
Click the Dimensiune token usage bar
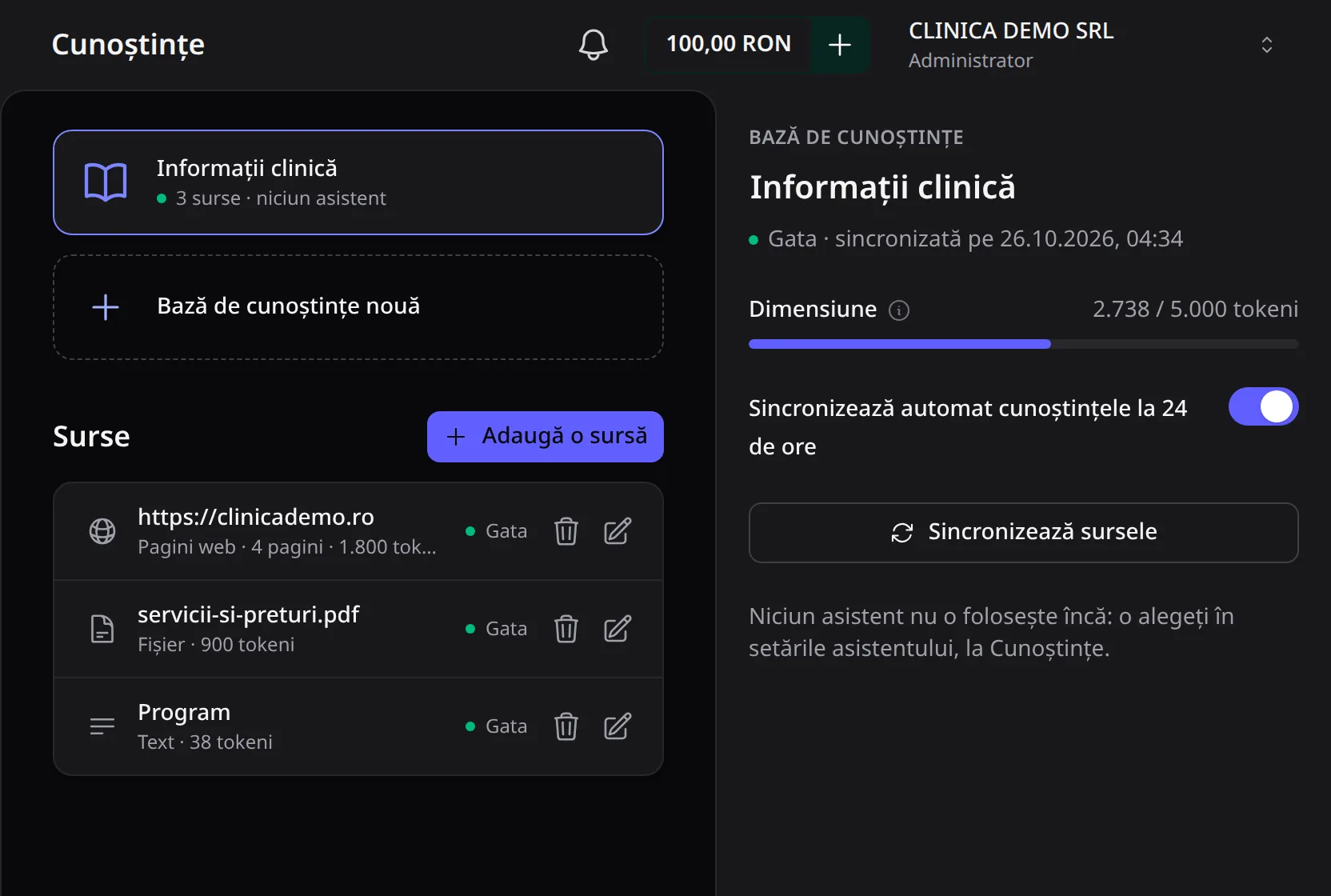click(x=1023, y=344)
